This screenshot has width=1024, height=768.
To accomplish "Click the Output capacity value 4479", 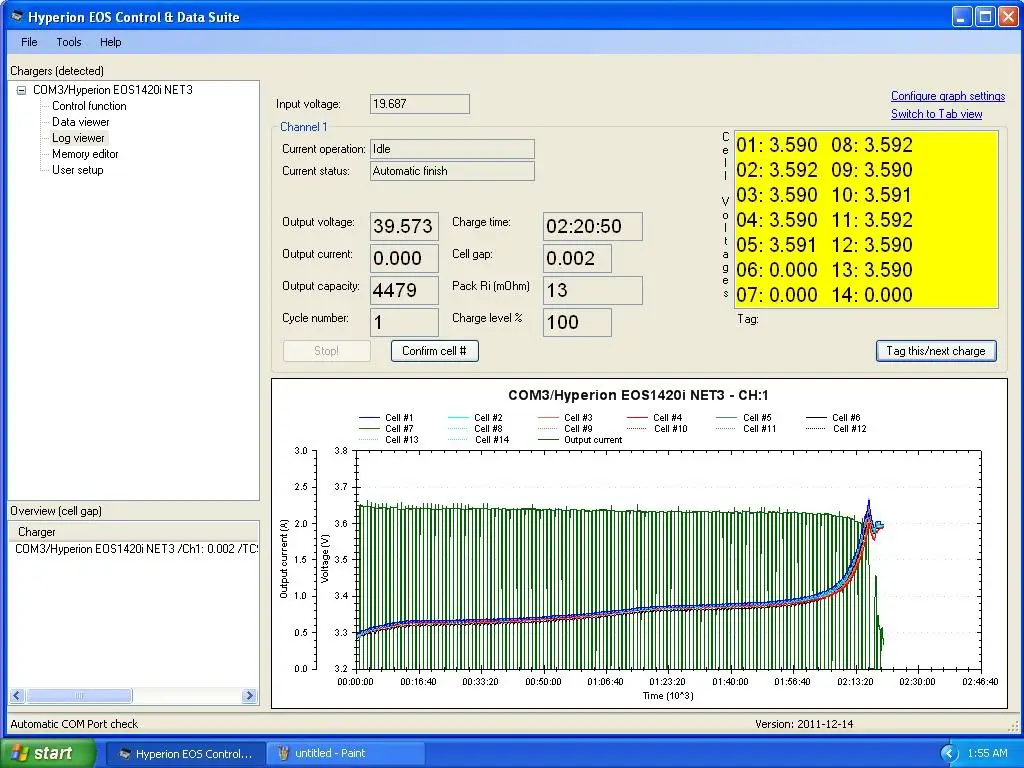I will (x=404, y=290).
